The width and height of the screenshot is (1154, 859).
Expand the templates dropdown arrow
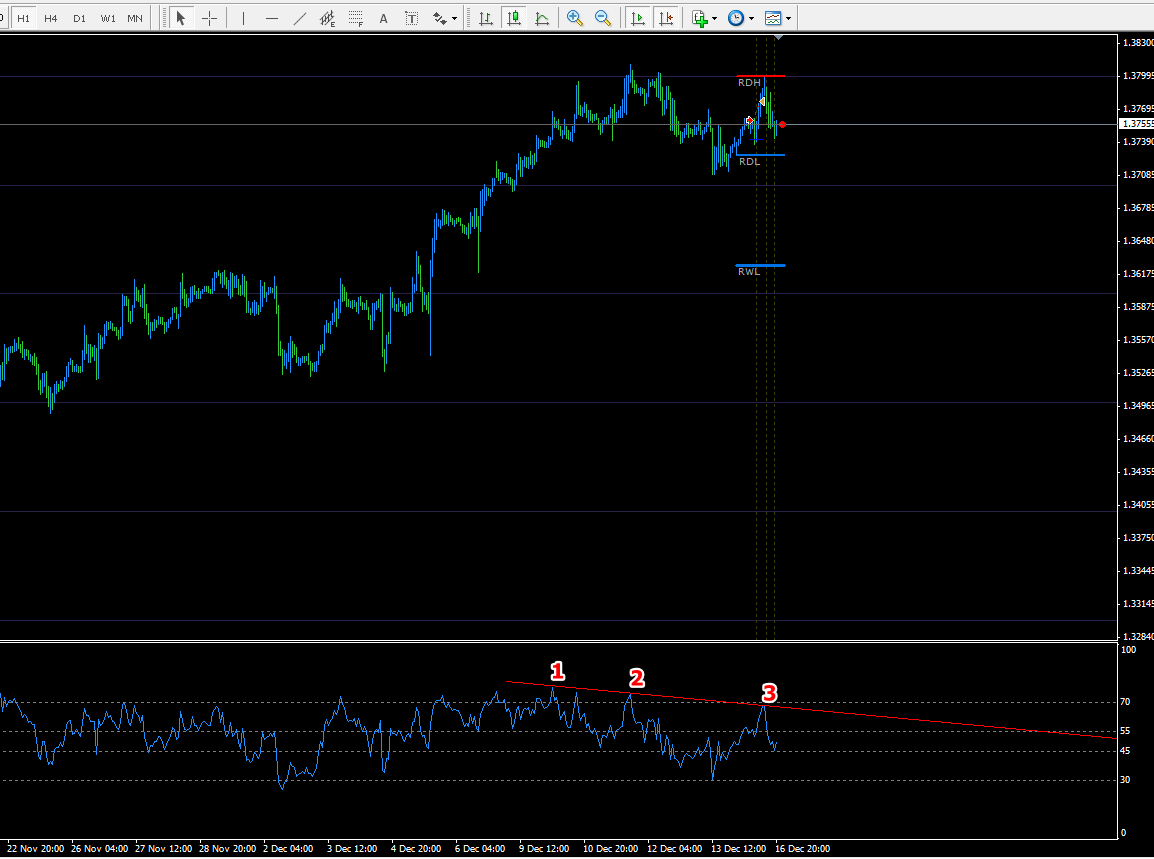[x=788, y=18]
